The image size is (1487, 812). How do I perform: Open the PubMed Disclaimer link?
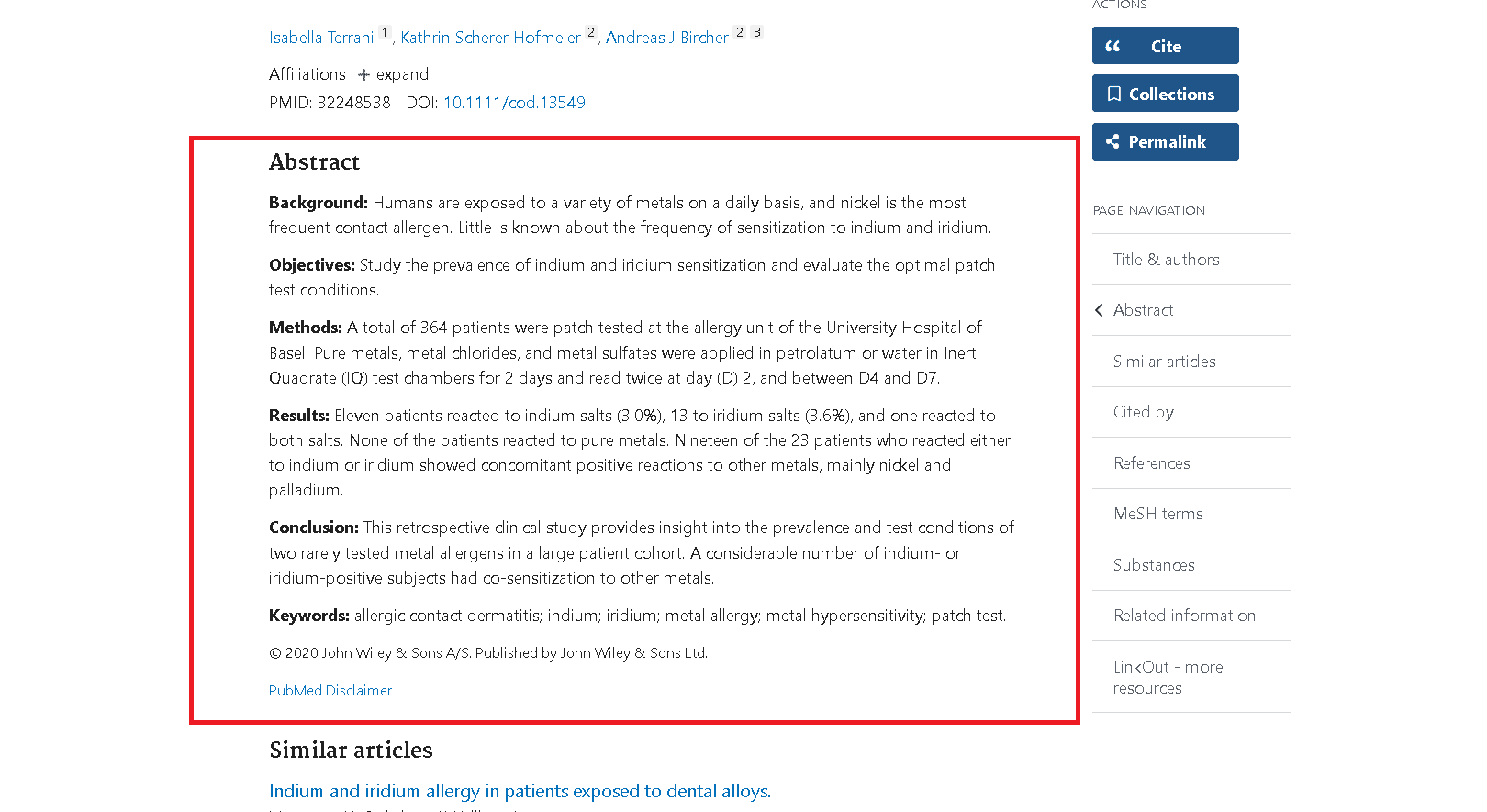click(330, 691)
